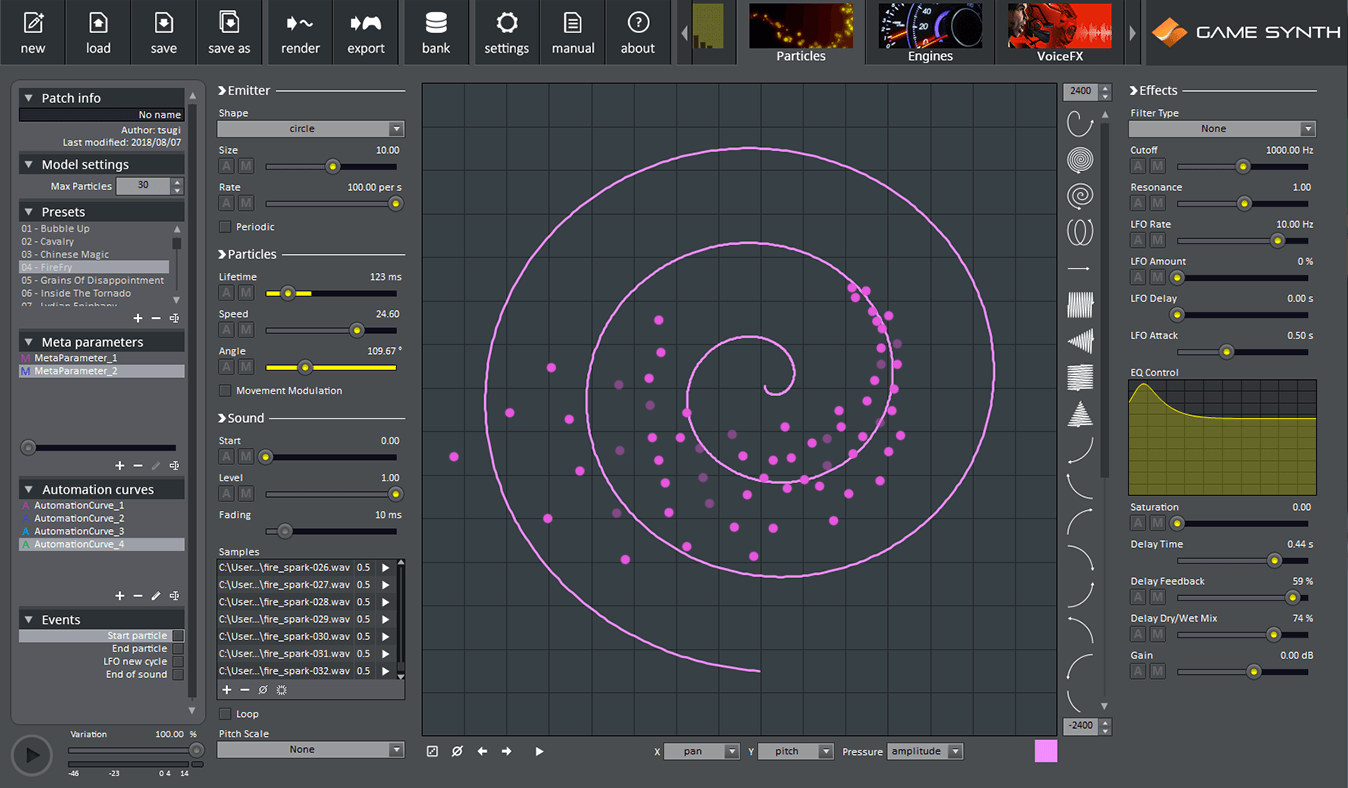
Task: Switch to the Engines model tab
Action: pyautogui.click(x=930, y=33)
